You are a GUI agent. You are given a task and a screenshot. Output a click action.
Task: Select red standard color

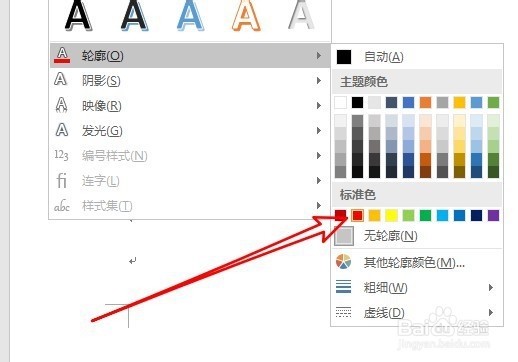tap(357, 215)
